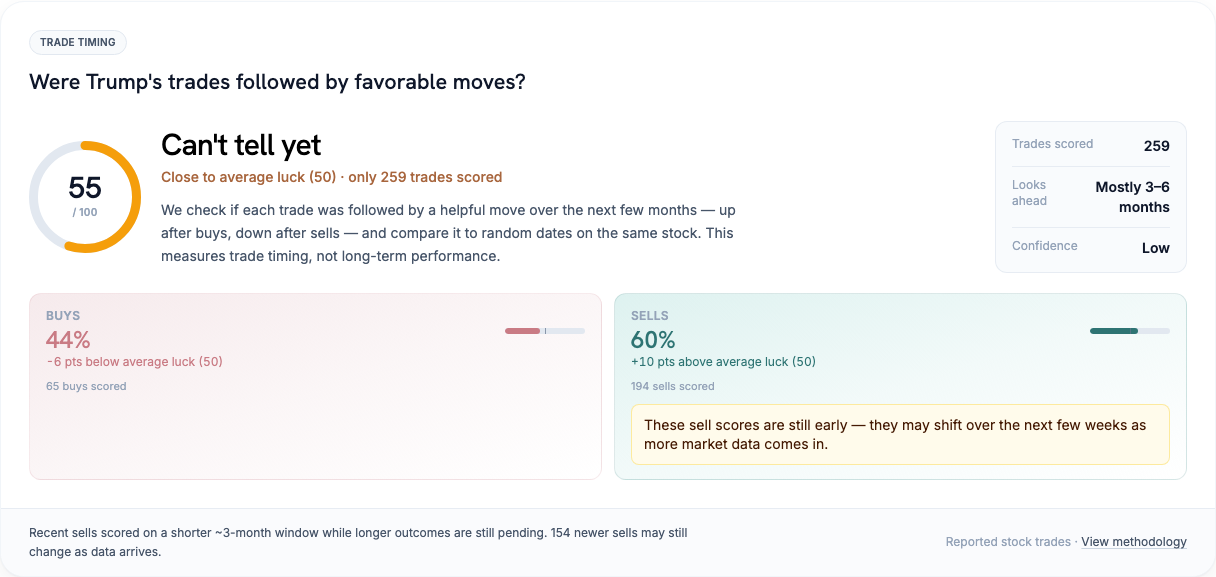Click the Looks ahead Mostly 3–6 months row

(1091, 197)
